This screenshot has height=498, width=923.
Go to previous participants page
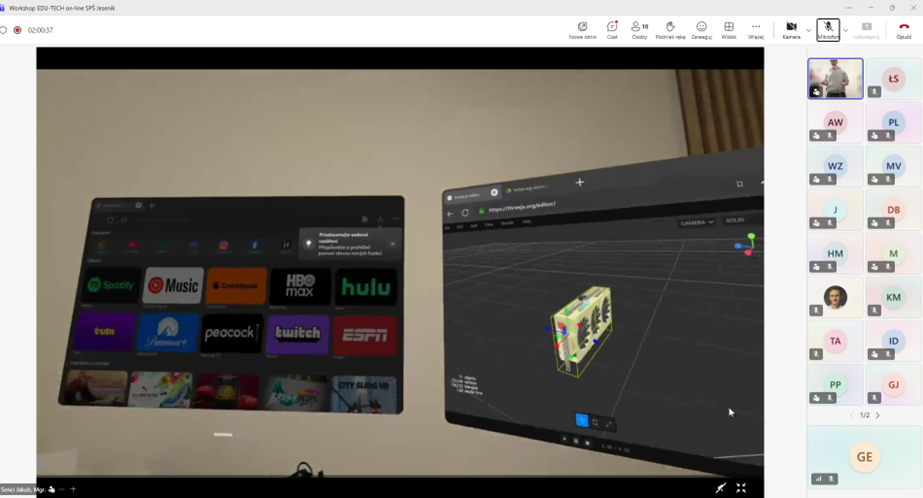tap(852, 415)
